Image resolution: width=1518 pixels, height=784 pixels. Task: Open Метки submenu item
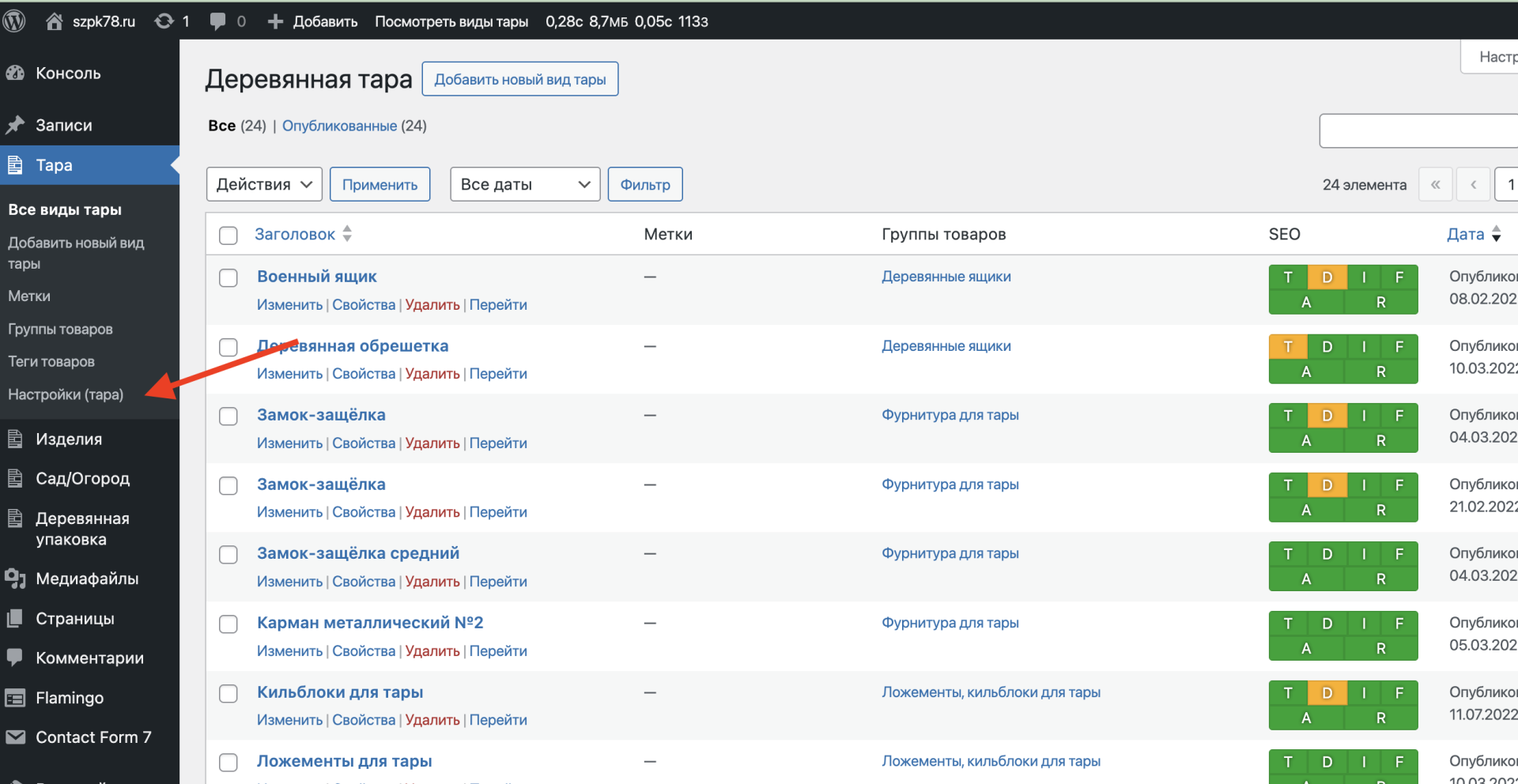(x=29, y=296)
